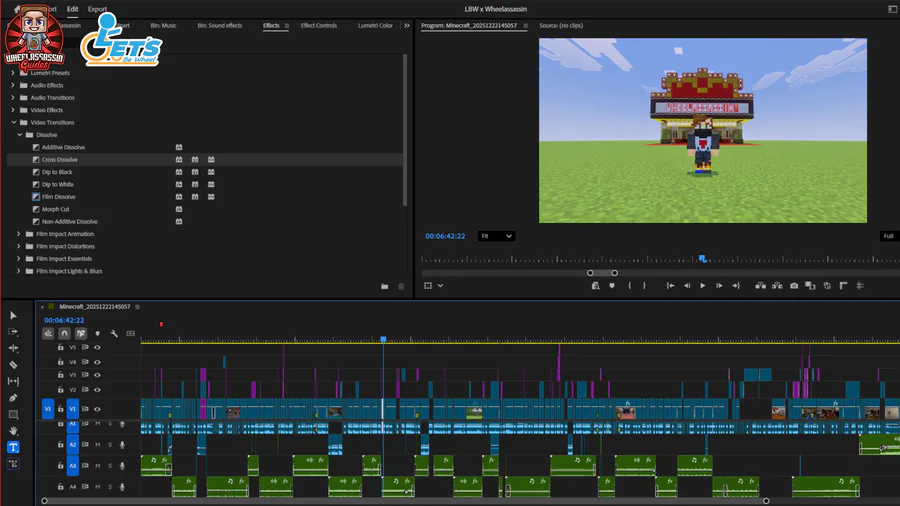This screenshot has width=900, height=506.
Task: Click the Lift button in program monitor
Action: (x=761, y=286)
